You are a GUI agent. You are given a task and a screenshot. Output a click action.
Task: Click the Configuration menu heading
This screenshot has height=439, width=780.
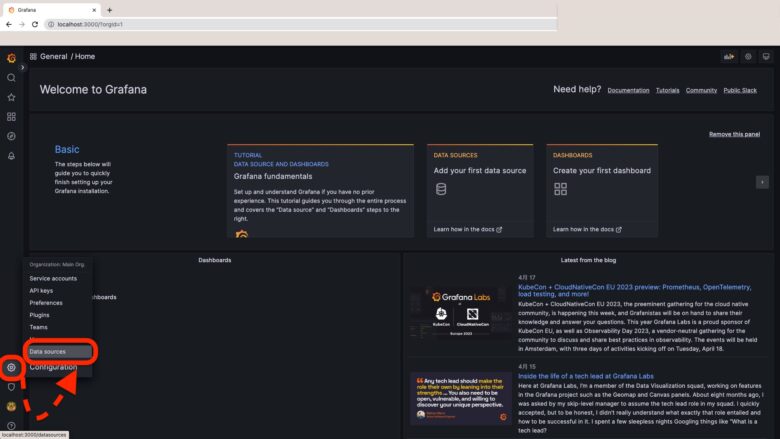point(53,367)
